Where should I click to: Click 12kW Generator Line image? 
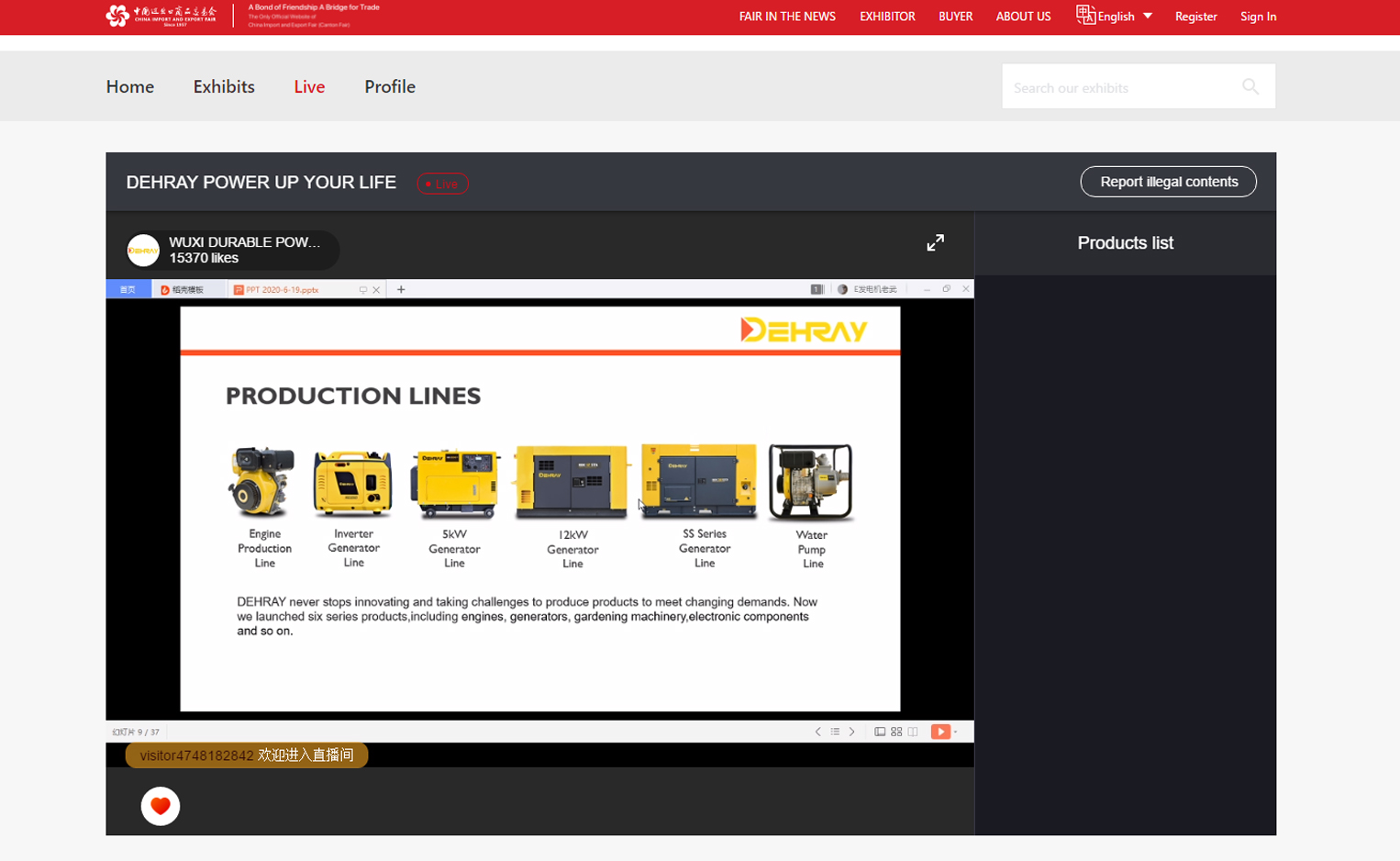[x=572, y=482]
